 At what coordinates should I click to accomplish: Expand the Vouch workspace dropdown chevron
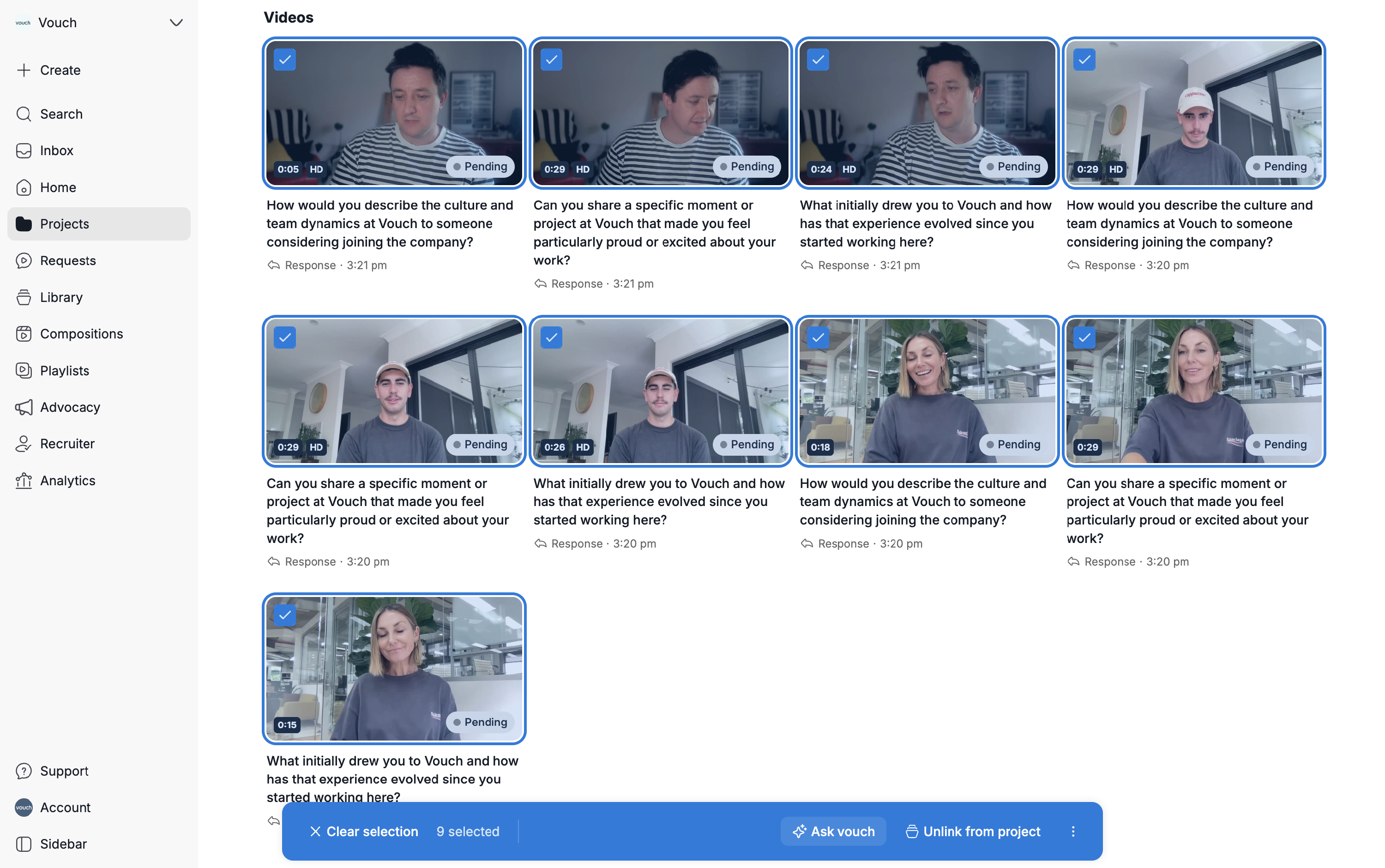(175, 23)
